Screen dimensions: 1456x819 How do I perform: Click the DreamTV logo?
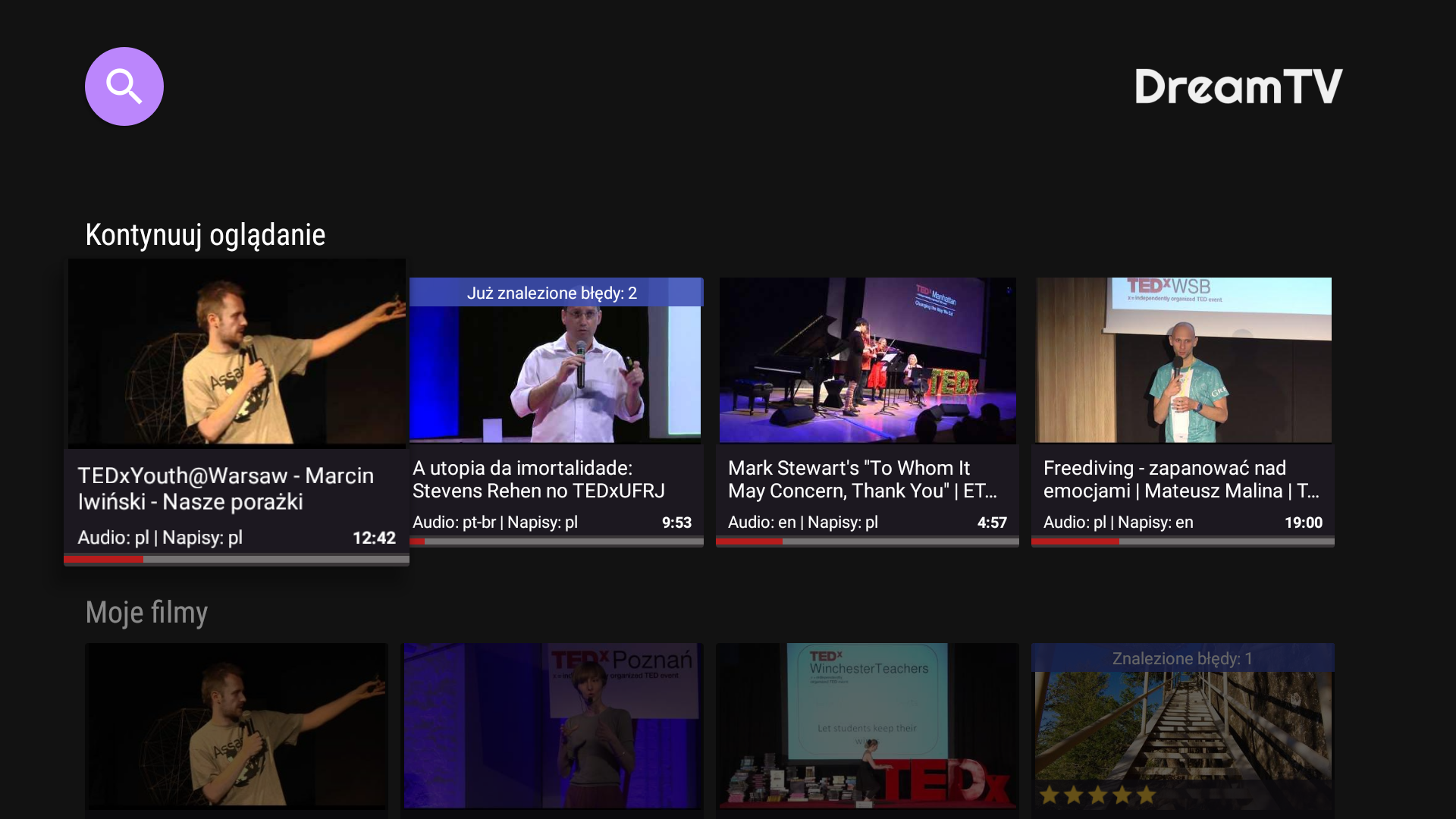[1238, 86]
